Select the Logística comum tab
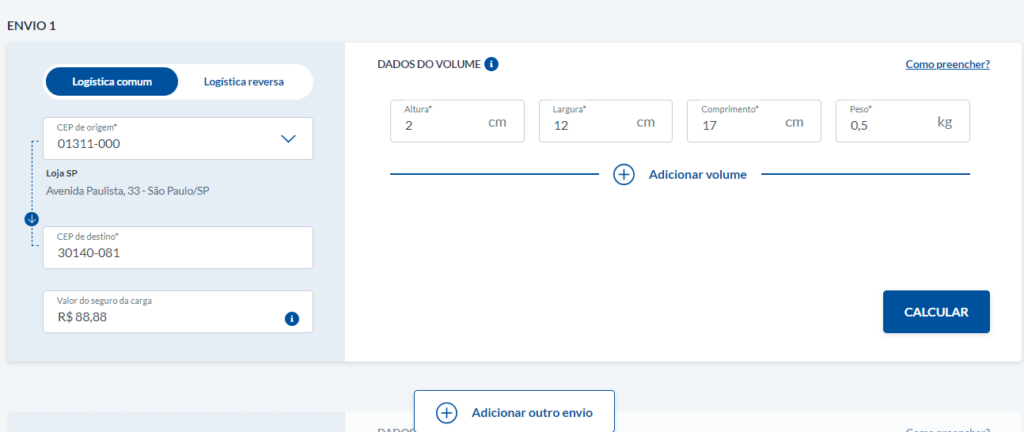The height and width of the screenshot is (432, 1024). tap(112, 82)
